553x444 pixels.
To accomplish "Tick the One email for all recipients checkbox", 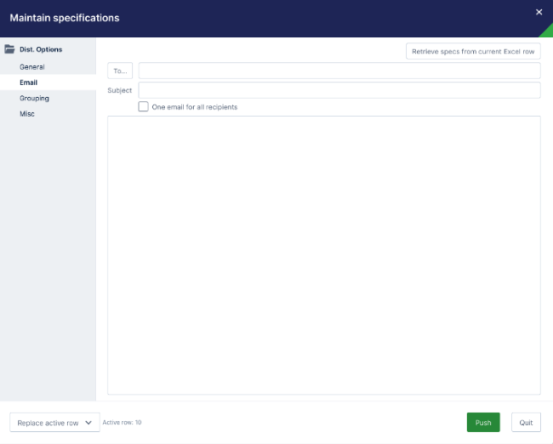I will coord(143,107).
